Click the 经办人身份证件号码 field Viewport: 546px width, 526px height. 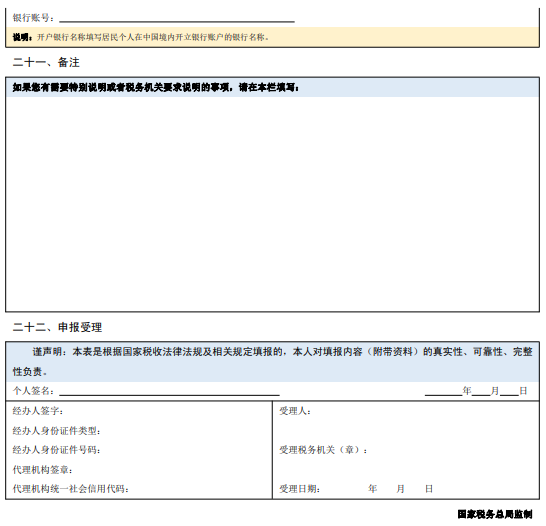click(186, 450)
